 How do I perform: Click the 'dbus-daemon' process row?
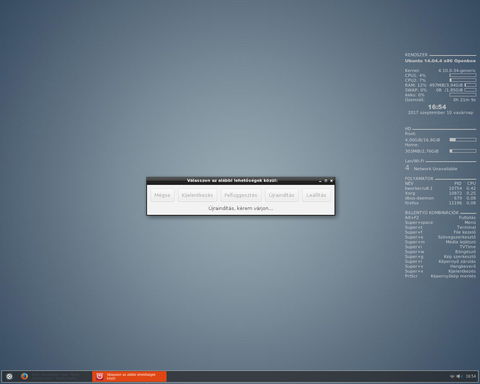click(440, 198)
